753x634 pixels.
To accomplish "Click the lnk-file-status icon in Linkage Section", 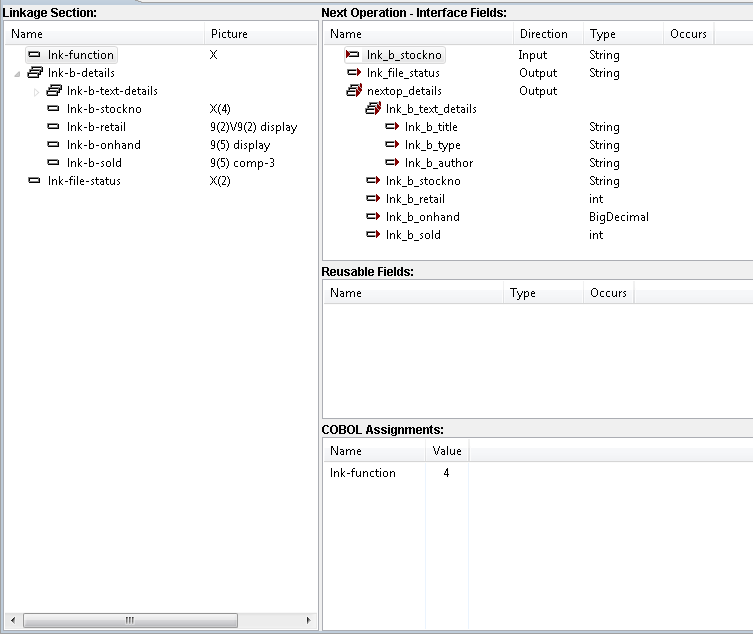I will click(34, 181).
